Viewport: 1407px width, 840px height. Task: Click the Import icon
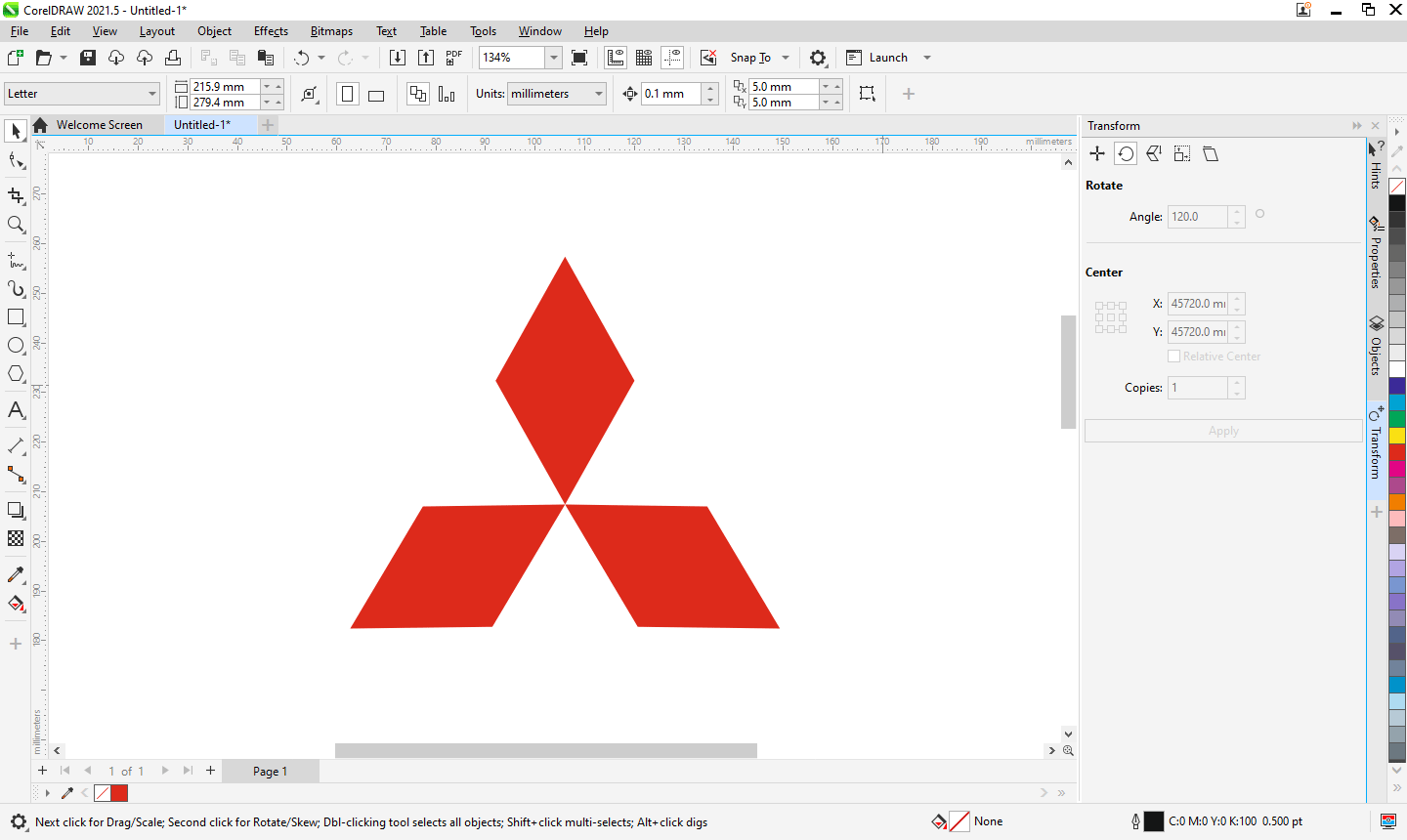(398, 58)
